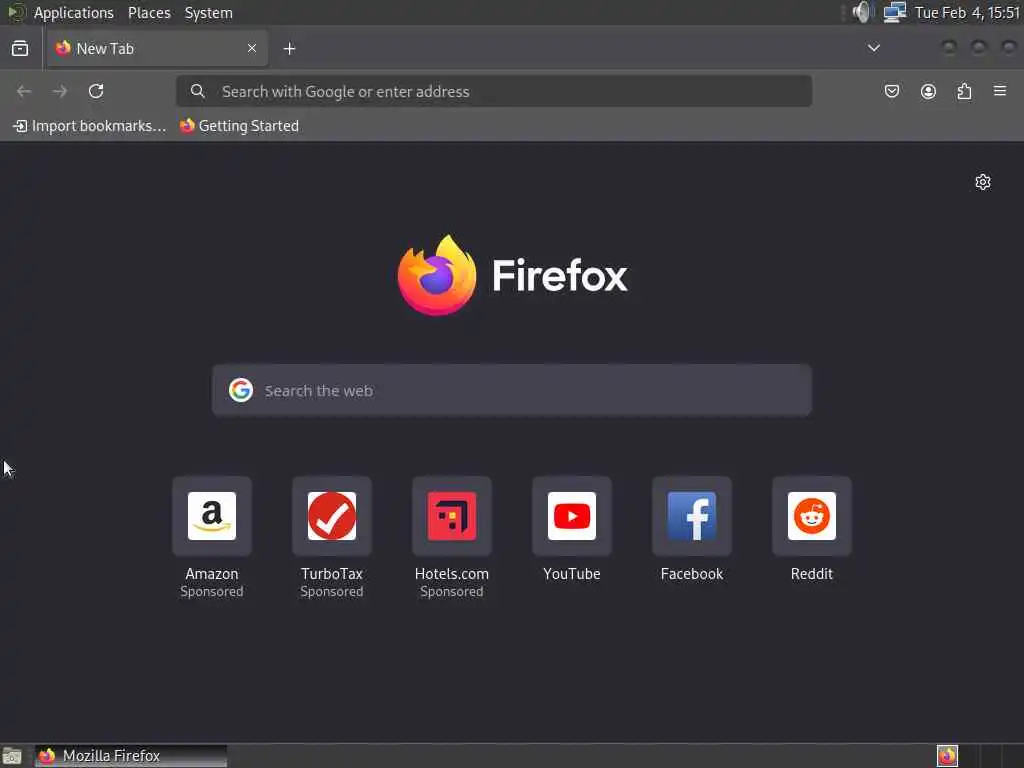Reload the current page
The height and width of the screenshot is (768, 1024).
[x=96, y=91]
